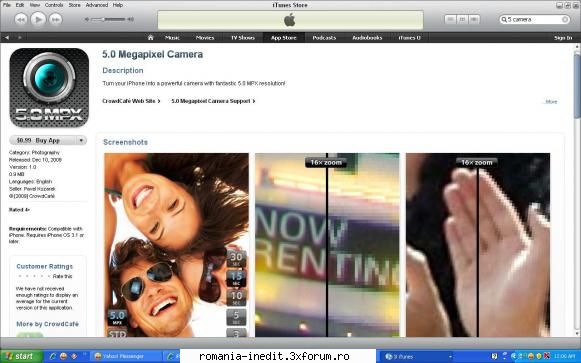Open Yahoo! Messenger from the taskbar

coord(126,356)
